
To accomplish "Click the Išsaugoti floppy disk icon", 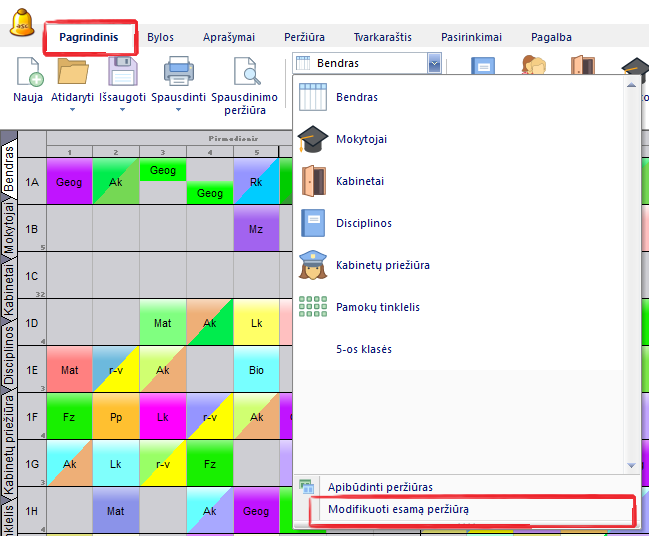I will (122, 73).
